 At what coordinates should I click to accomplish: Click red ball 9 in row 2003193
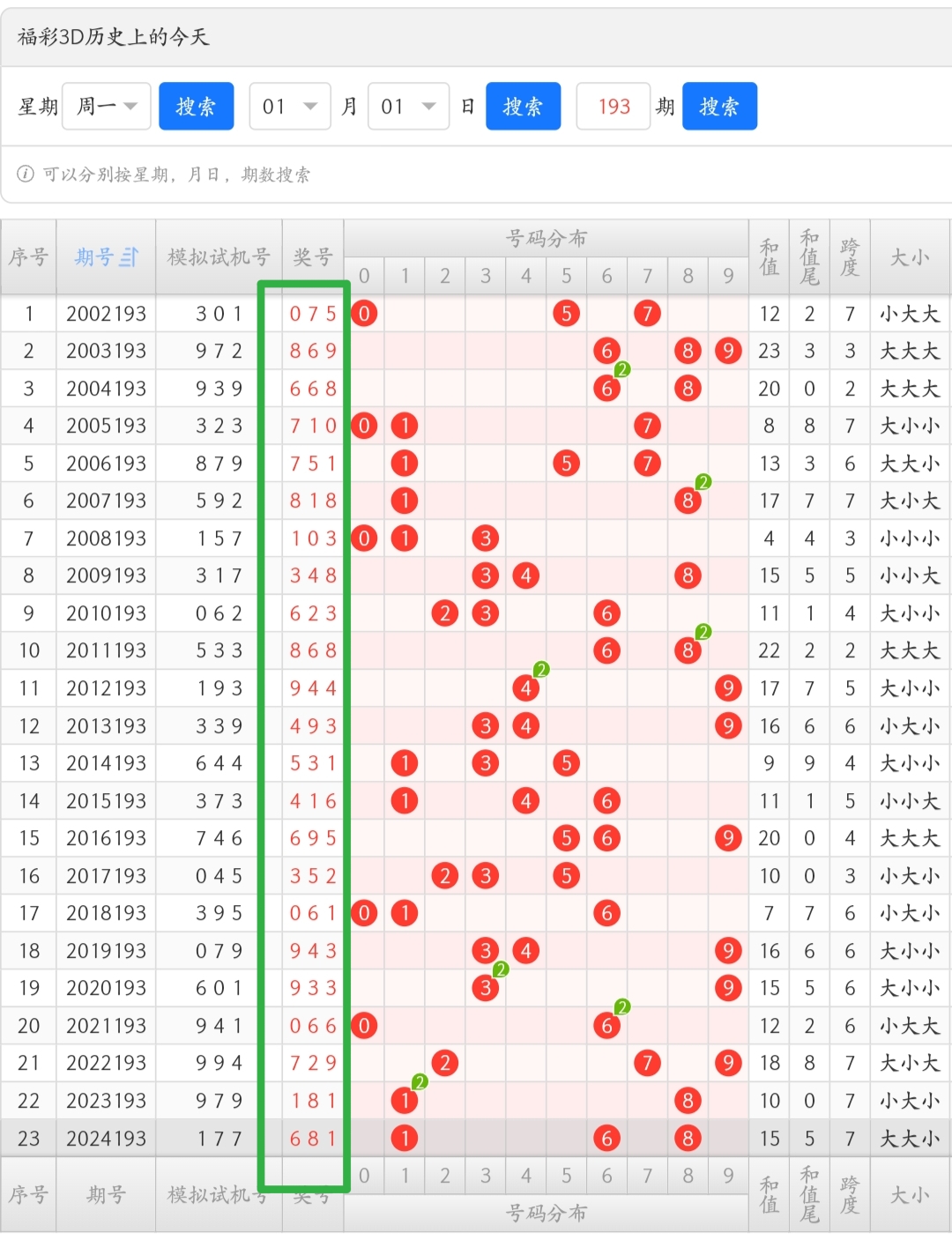pos(728,351)
